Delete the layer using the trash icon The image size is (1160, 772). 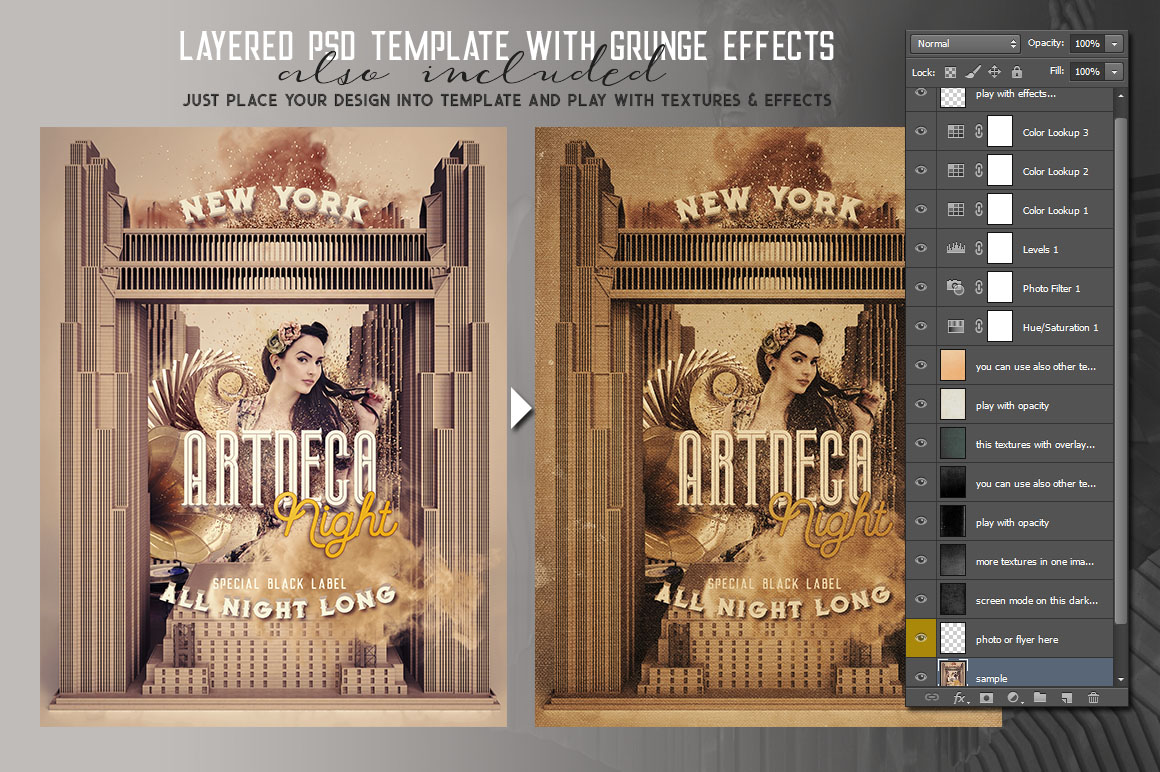1094,698
